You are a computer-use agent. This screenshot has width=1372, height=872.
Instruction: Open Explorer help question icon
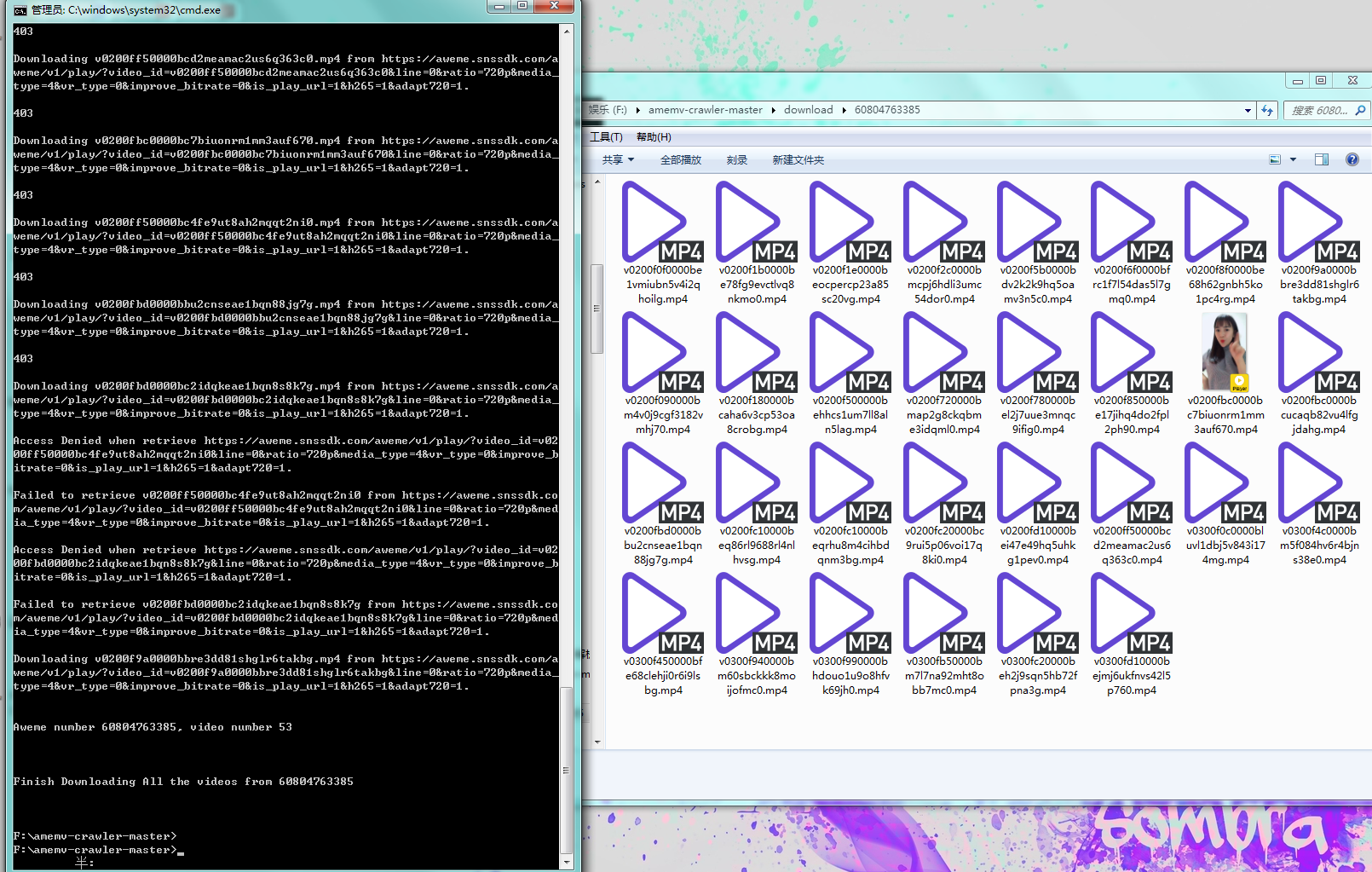1352,159
